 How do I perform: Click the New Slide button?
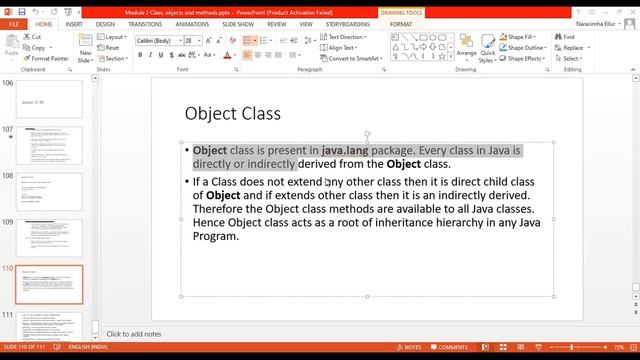point(85,48)
